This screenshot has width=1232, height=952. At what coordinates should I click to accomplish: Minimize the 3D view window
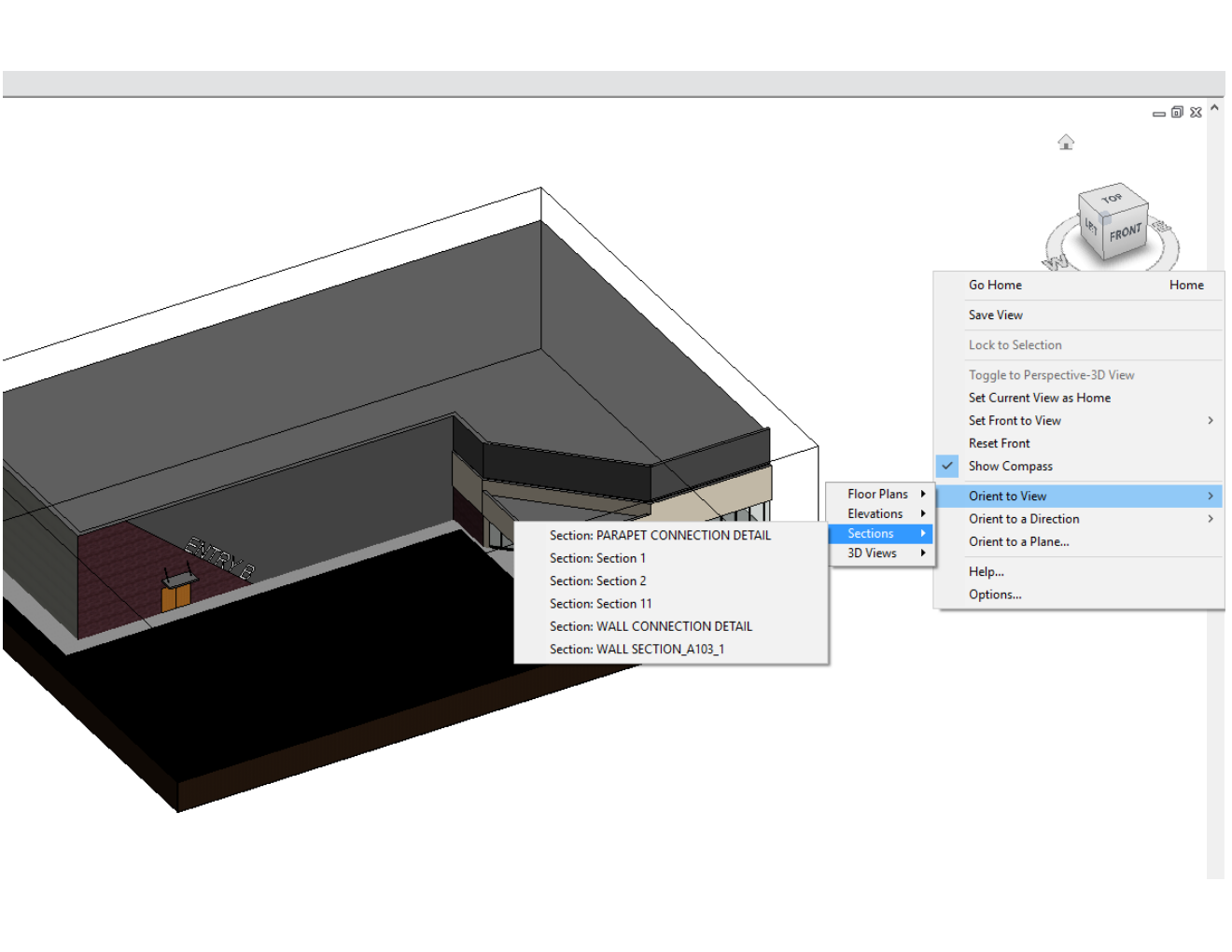1158,113
